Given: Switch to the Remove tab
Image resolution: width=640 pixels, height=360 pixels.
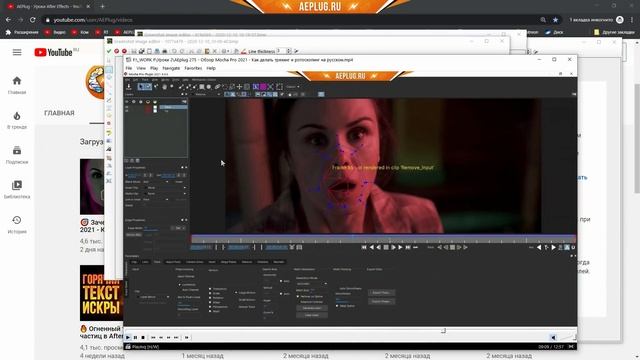Looking at the screenshot, I should [x=247, y=262].
